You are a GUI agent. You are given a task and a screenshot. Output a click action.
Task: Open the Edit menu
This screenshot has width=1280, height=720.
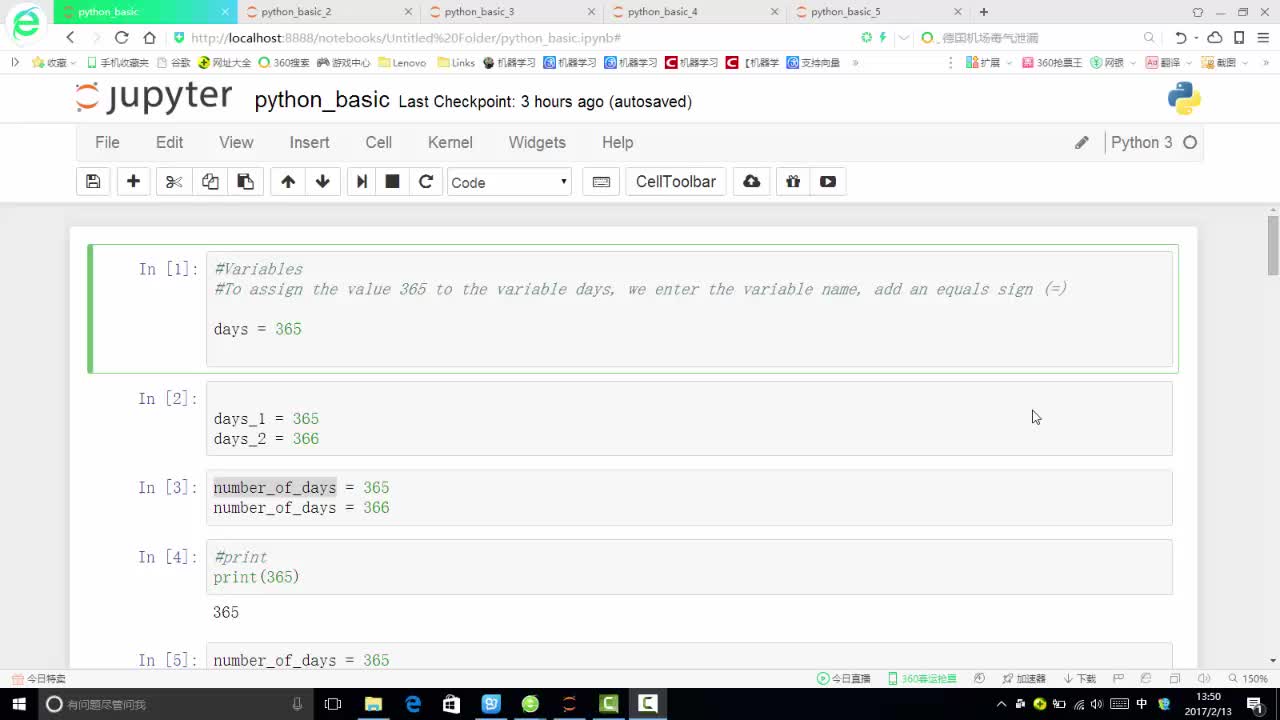point(169,142)
